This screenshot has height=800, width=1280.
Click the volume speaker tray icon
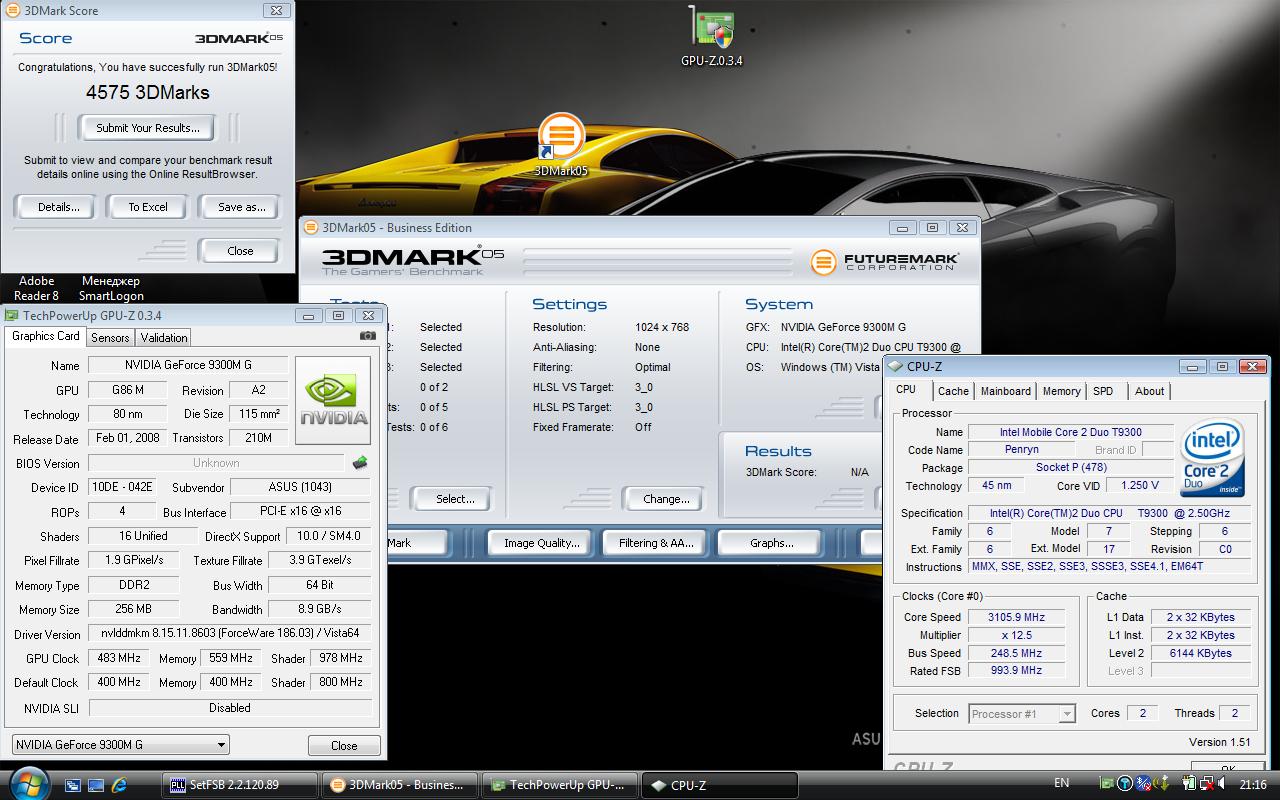(1221, 783)
